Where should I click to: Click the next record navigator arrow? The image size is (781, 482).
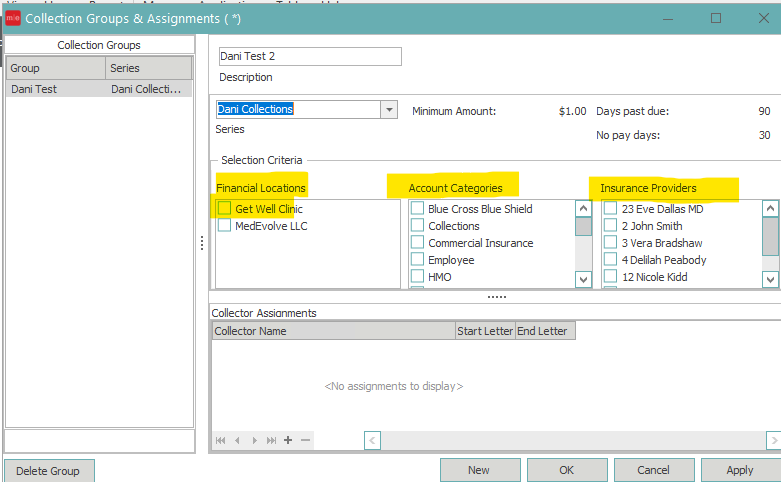[255, 440]
